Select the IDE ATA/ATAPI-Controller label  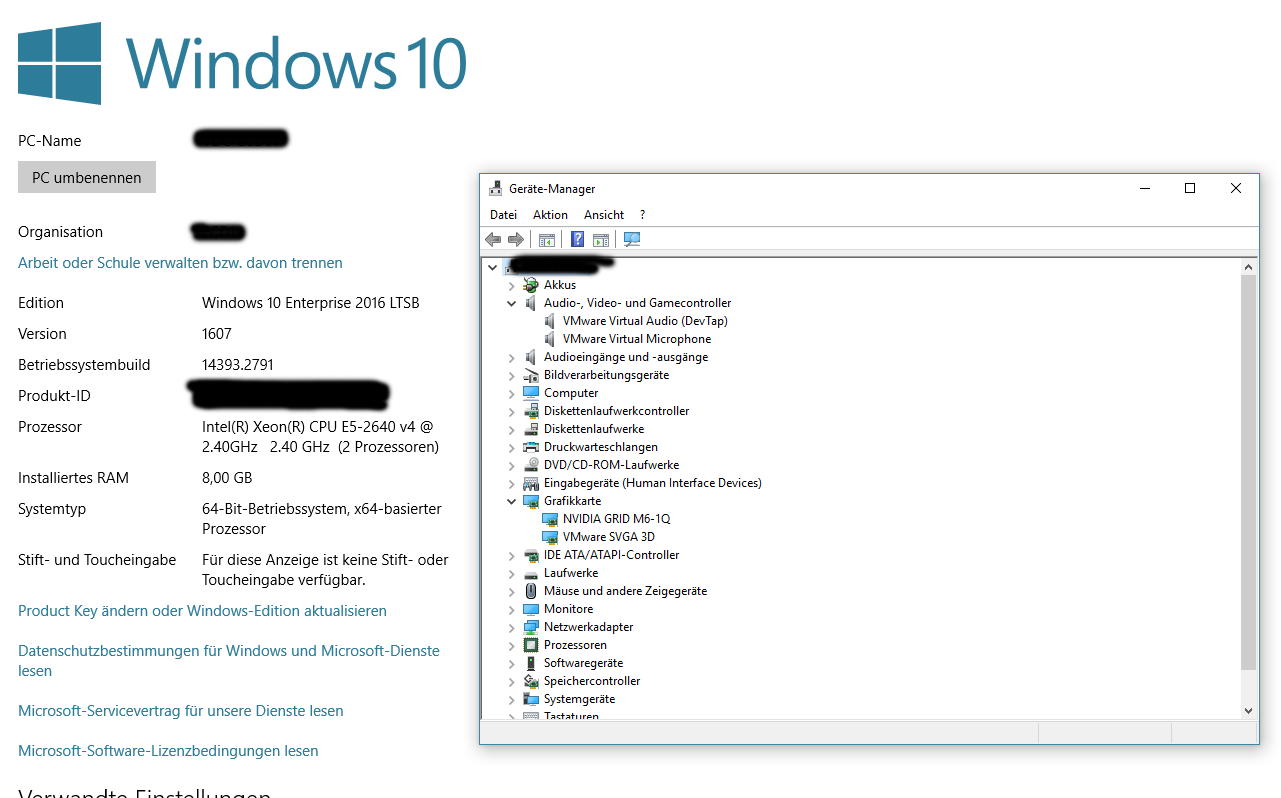[612, 555]
